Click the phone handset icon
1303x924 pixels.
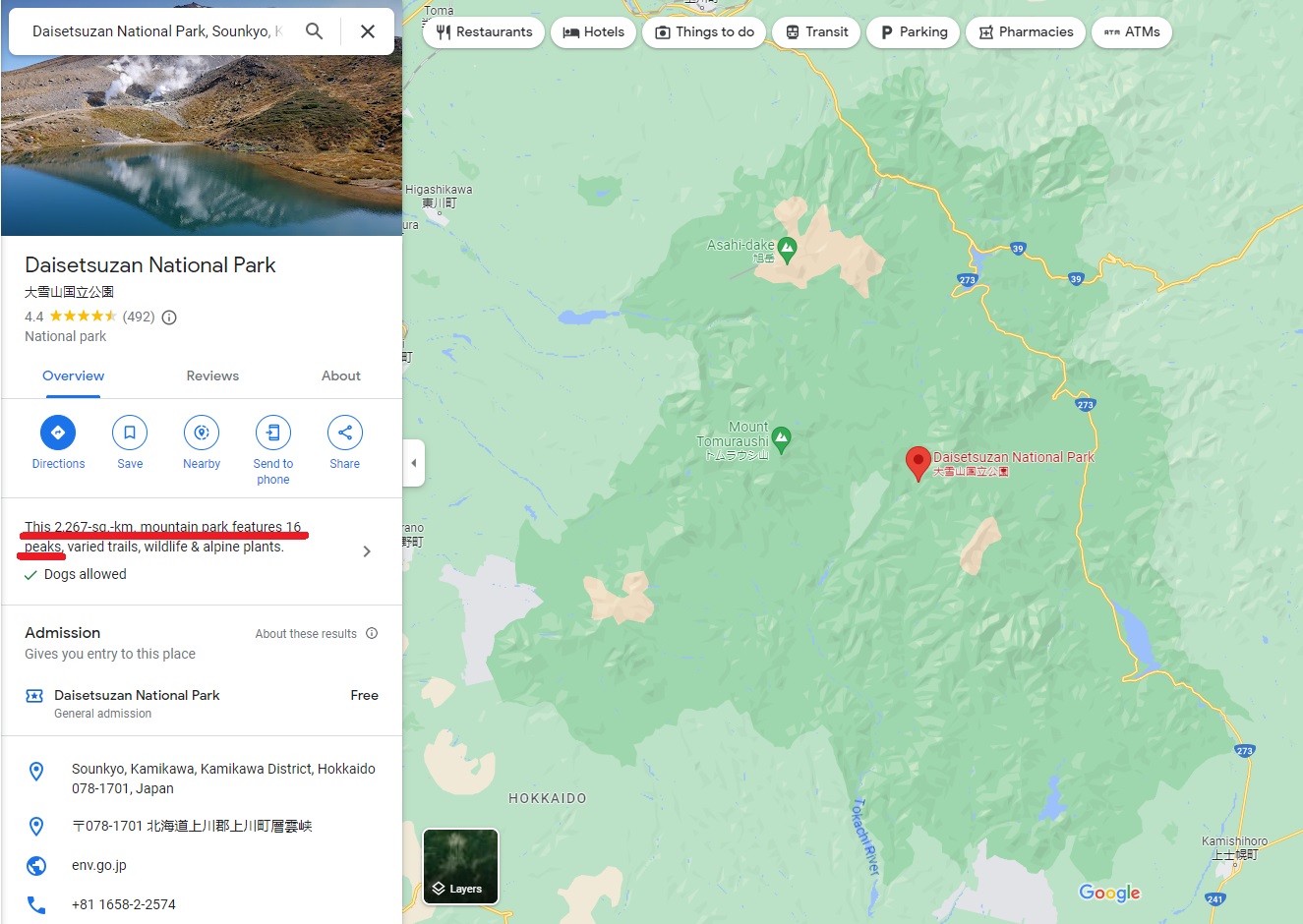[36, 904]
